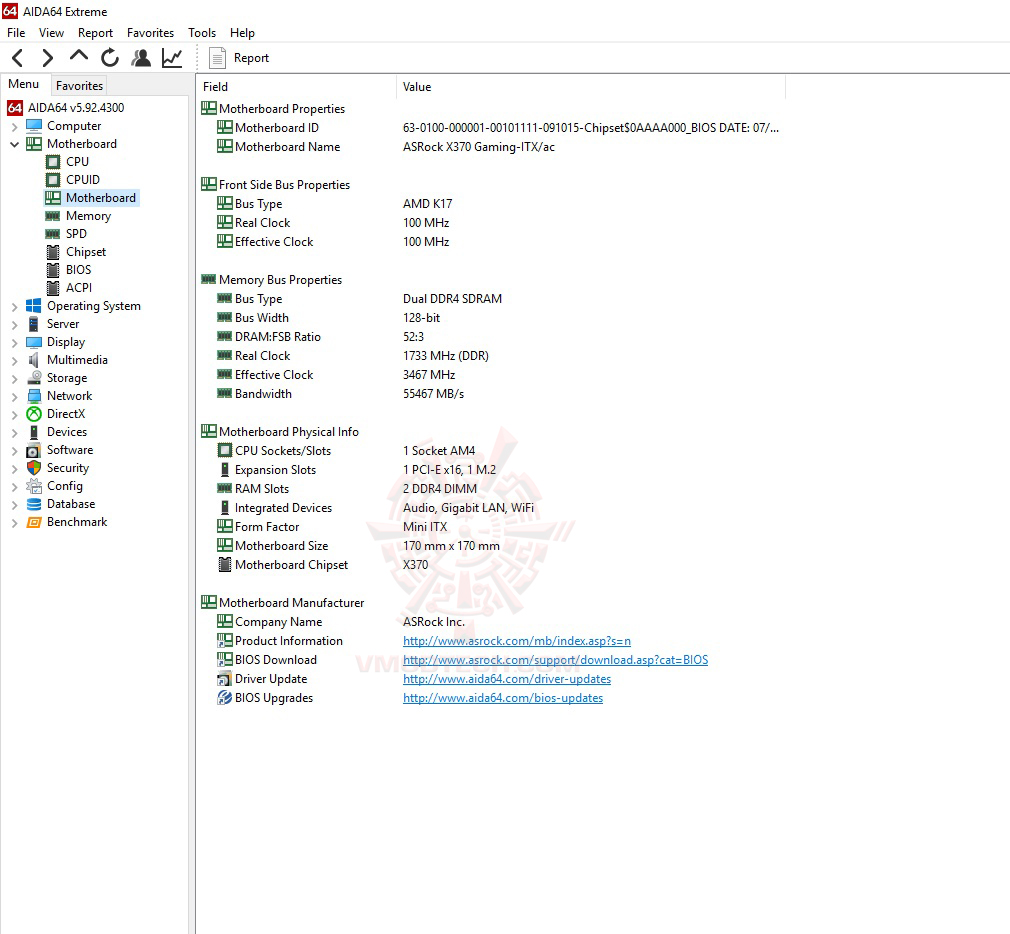This screenshot has width=1010, height=934.
Task: Open the Tools menu
Action: click(x=202, y=33)
